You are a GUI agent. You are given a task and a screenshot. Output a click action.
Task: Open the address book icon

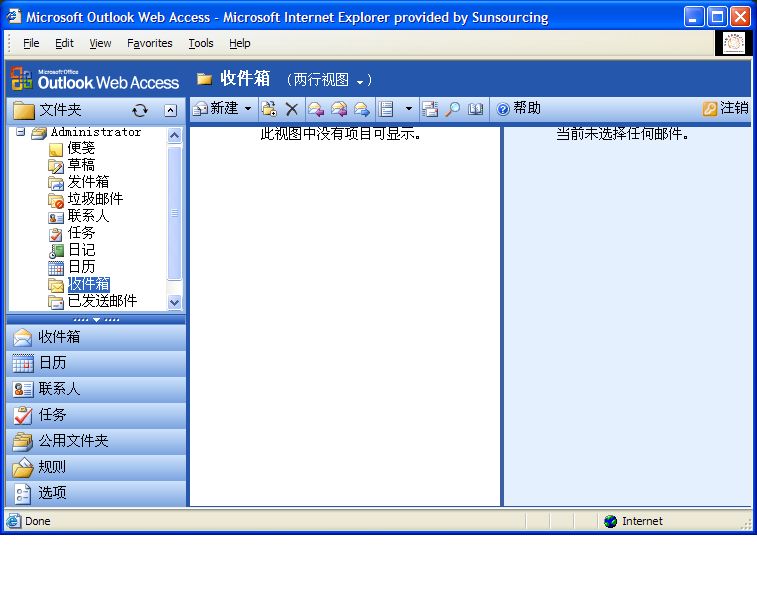476,109
